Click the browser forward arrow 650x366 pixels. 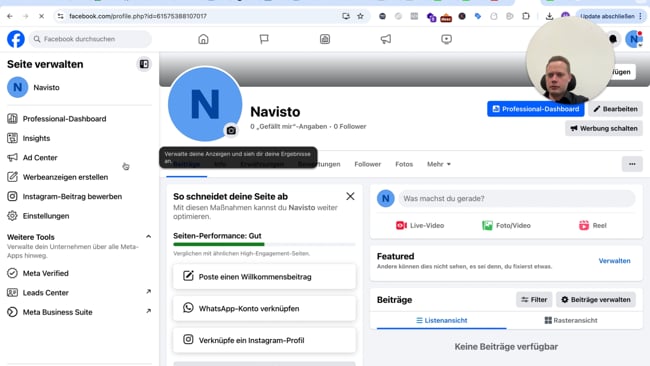(25, 16)
